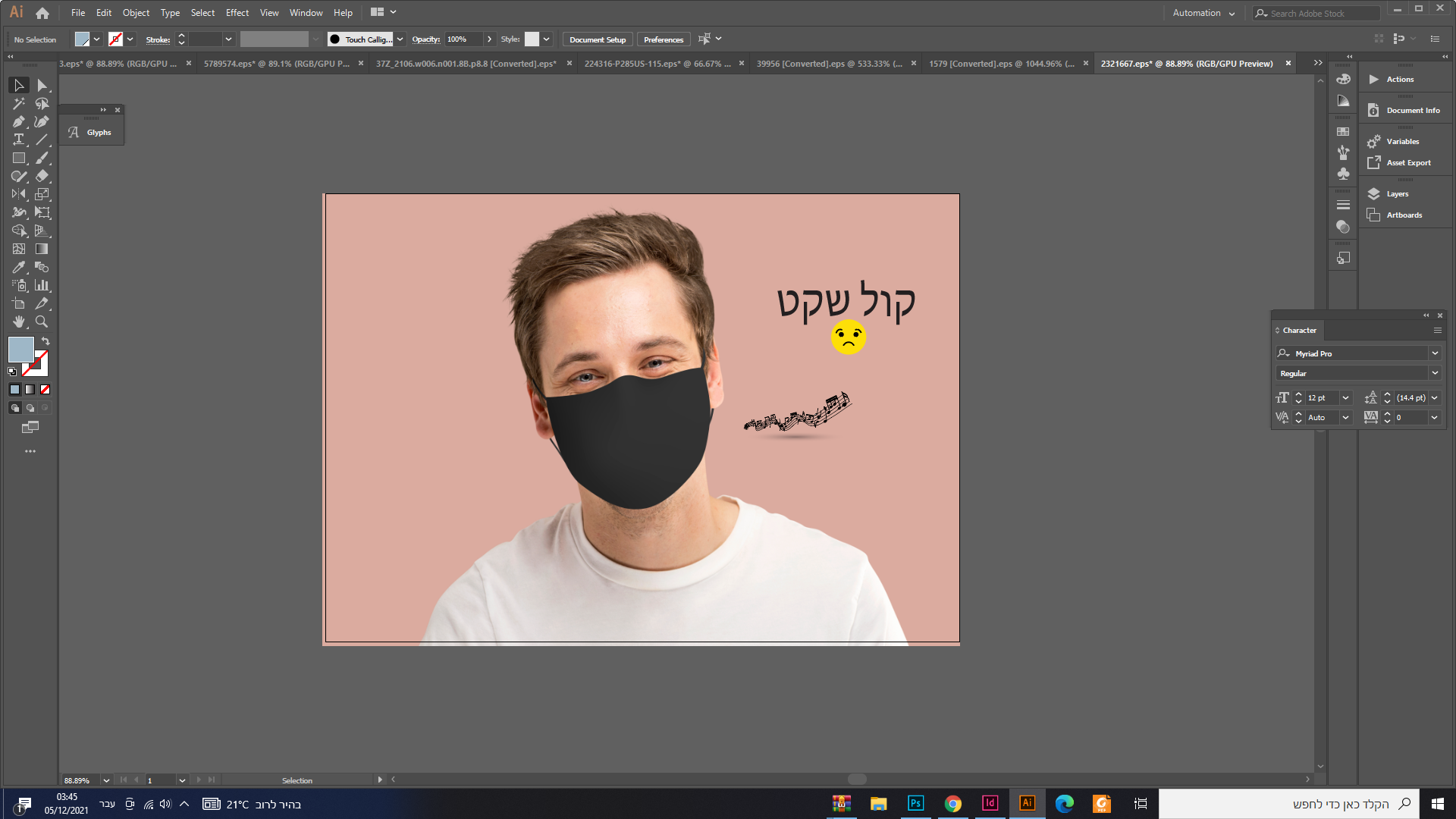Click the Document Setup button

[598, 39]
